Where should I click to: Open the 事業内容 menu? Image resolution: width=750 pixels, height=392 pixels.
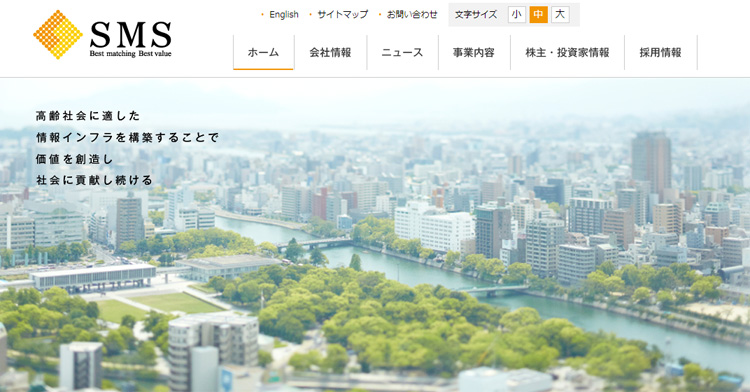(x=474, y=53)
